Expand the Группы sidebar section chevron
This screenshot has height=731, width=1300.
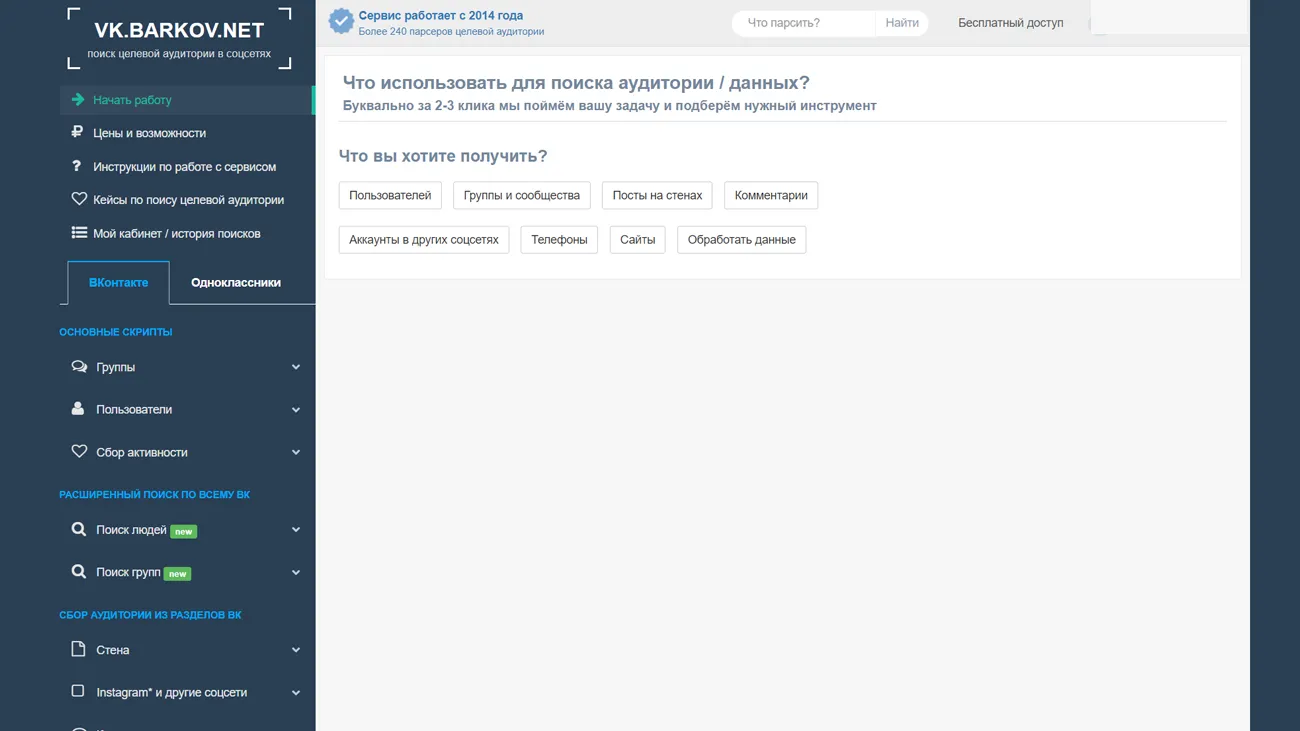click(x=296, y=367)
